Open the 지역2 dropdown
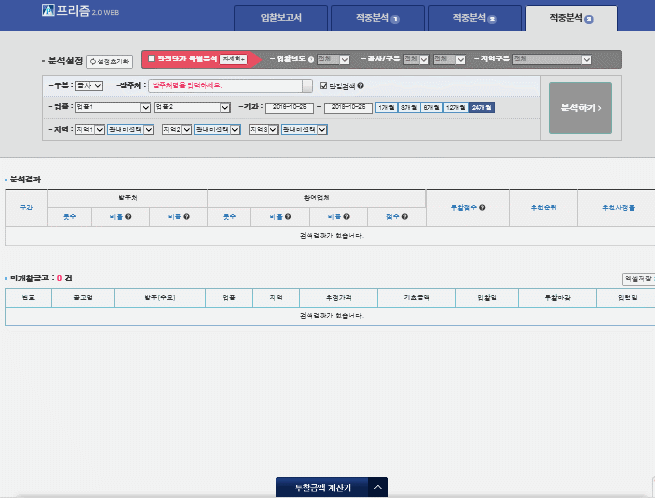655x498 pixels. 177,130
